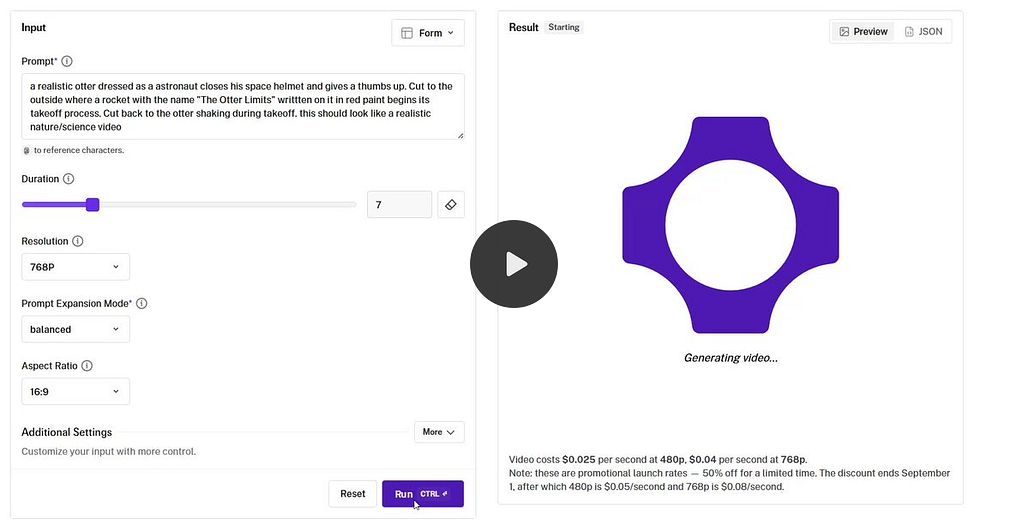This screenshot has width=1028, height=526.
Task: Switch to the Preview tab
Action: pos(863,31)
